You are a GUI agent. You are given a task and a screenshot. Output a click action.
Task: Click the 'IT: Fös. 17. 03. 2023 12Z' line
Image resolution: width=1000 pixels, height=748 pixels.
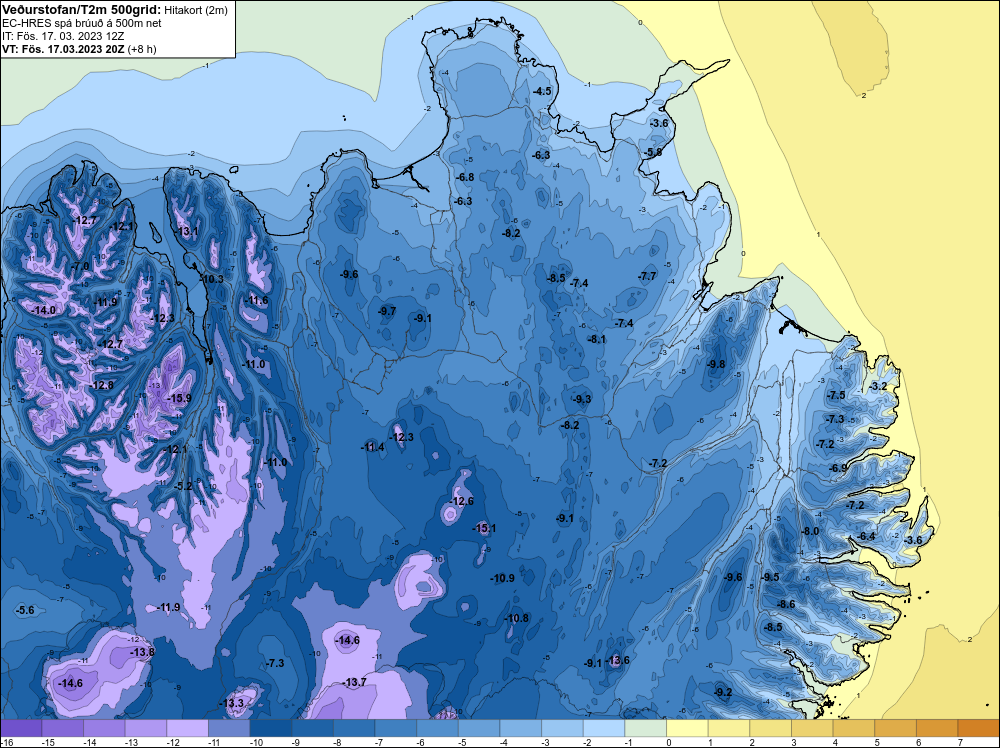click(x=63, y=36)
